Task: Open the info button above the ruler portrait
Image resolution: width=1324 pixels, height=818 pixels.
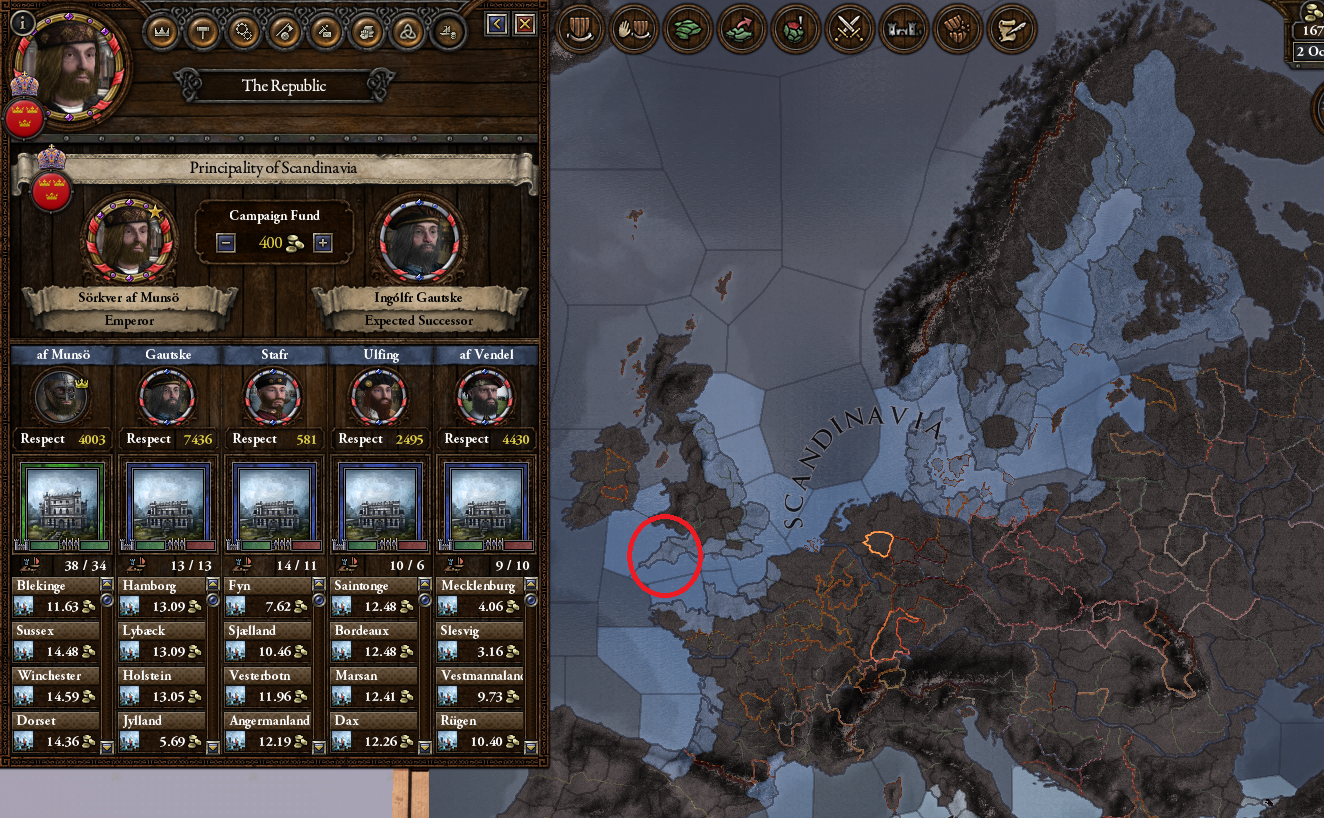Action: click(x=23, y=23)
